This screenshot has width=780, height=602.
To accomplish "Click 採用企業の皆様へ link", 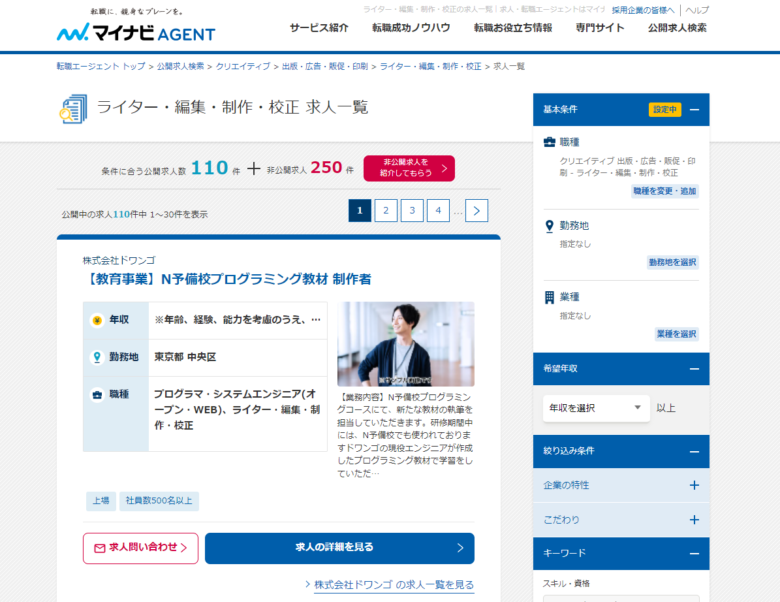I will point(643,10).
